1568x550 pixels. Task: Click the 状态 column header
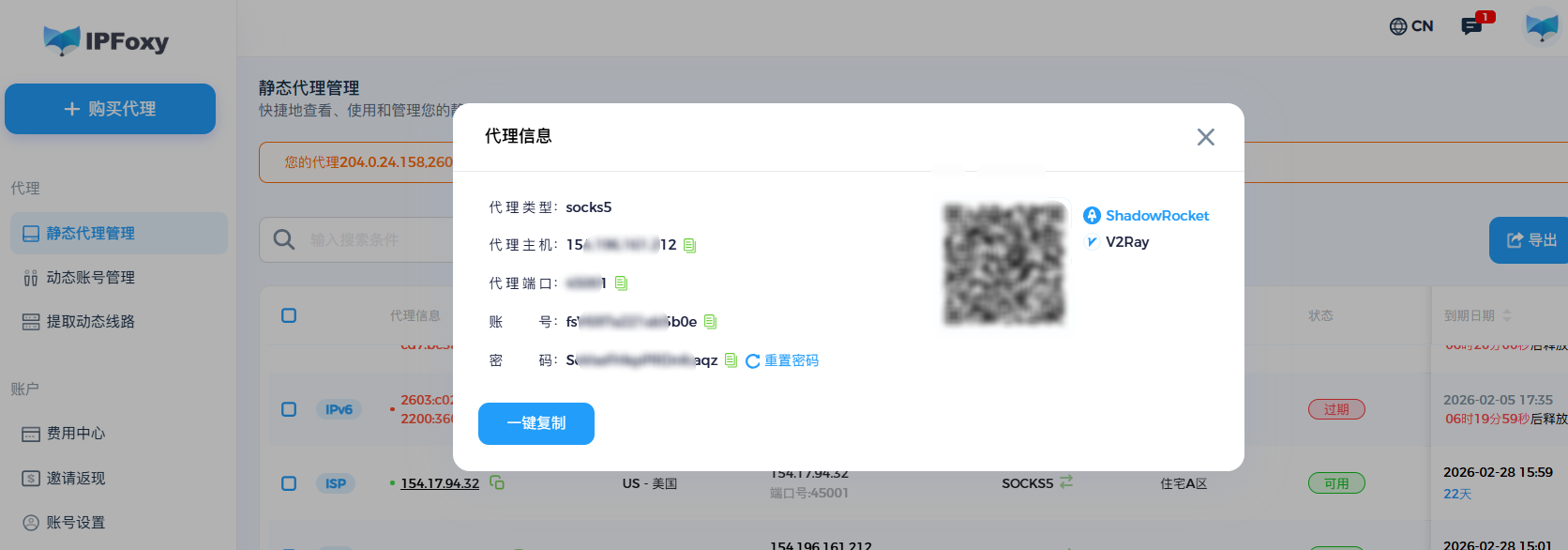(1320, 315)
